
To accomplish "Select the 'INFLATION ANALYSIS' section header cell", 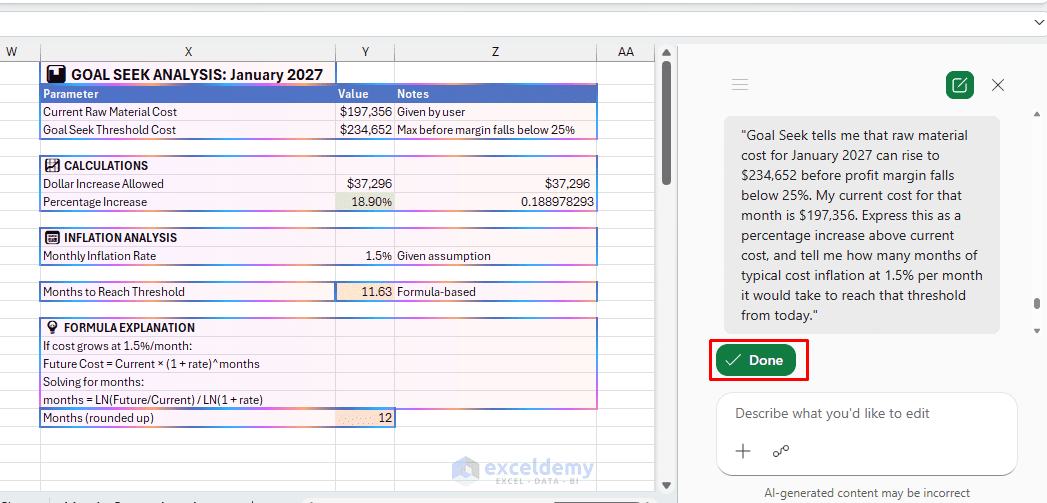I will pyautogui.click(x=188, y=238).
